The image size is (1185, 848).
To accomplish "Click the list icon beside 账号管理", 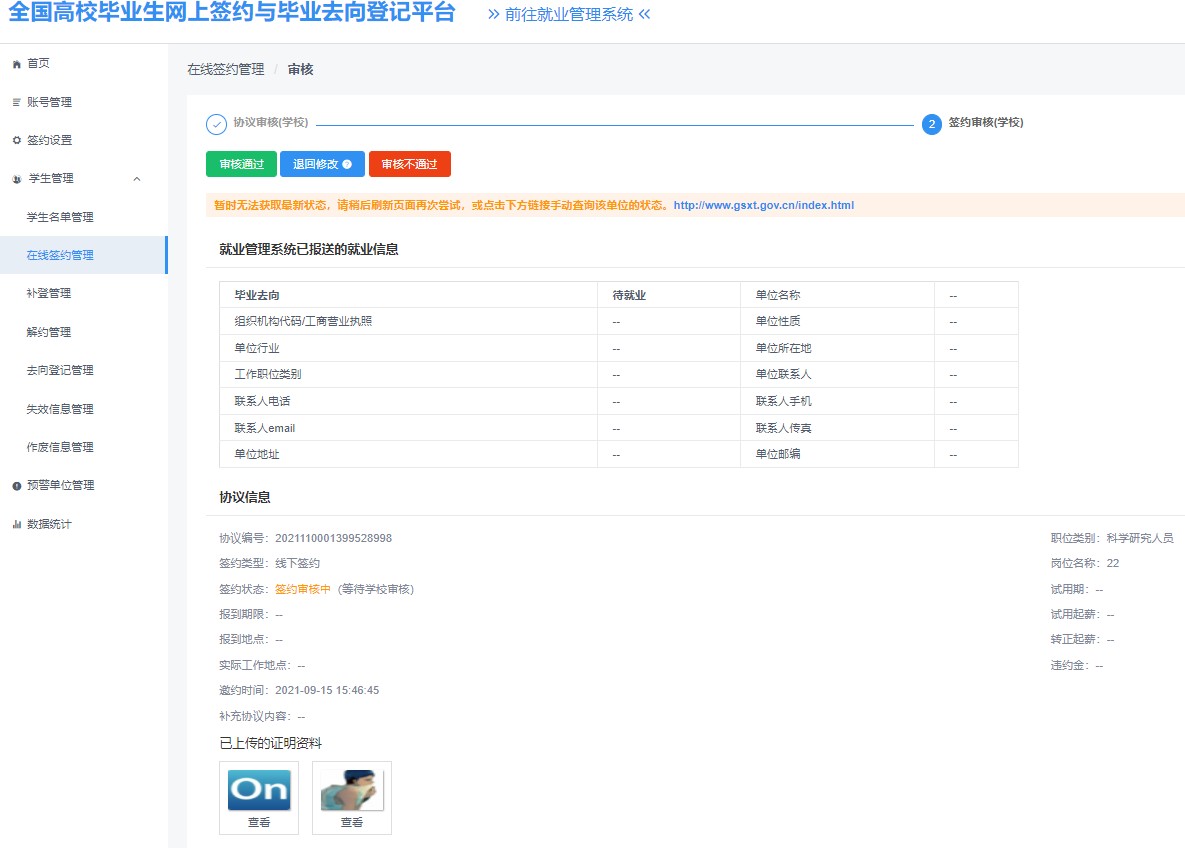I will coord(16,102).
